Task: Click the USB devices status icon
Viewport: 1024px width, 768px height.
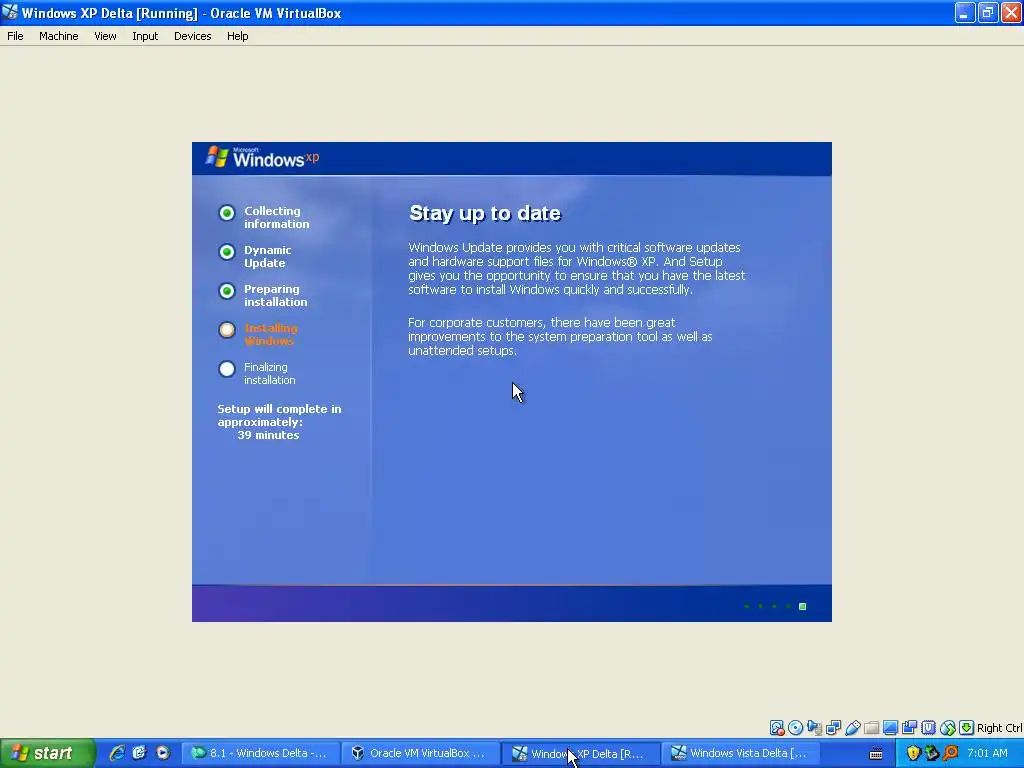Action: (852, 728)
